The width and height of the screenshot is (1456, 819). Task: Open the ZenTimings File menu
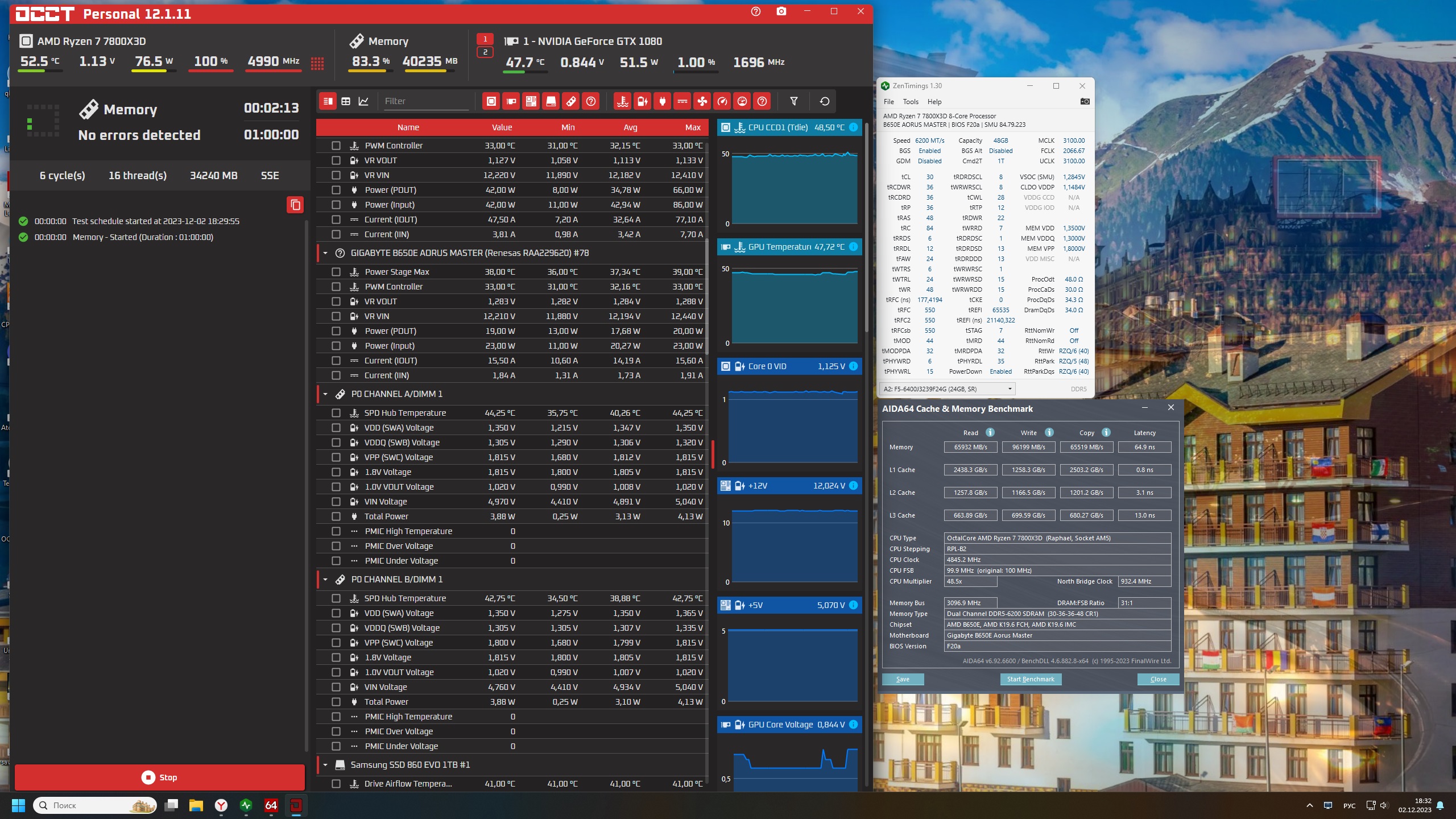(888, 102)
